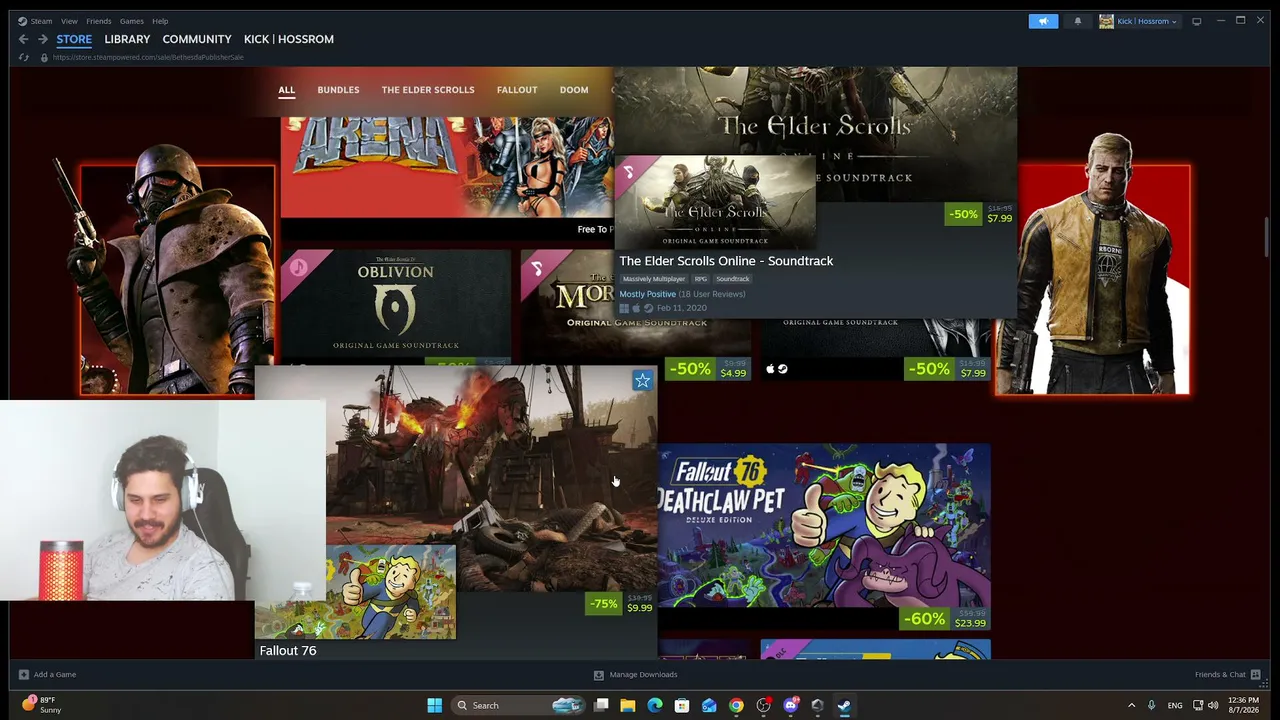Select the BUNDLES filter tab

(338, 90)
